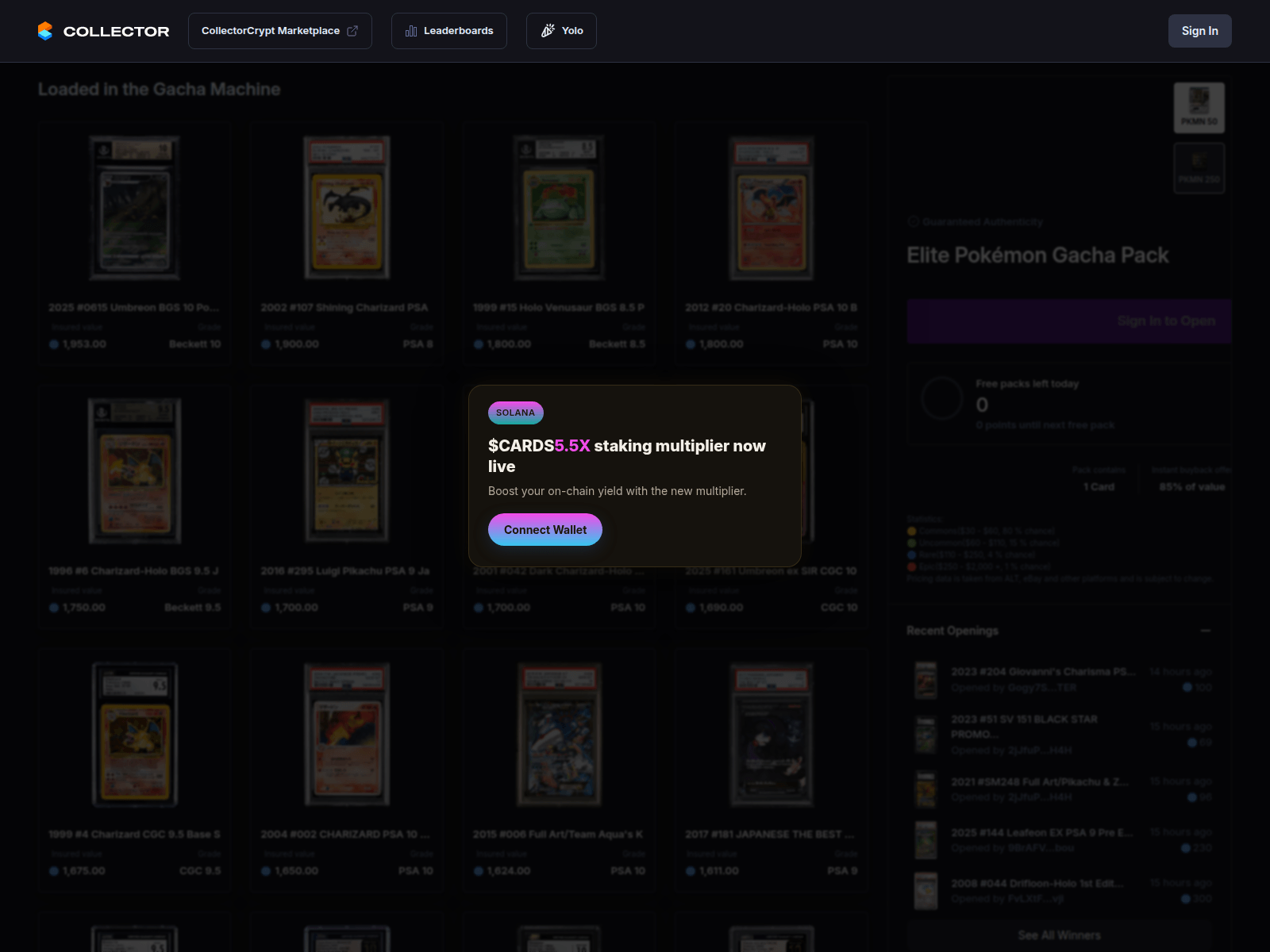Click the bar chart icon on Leaderboards
This screenshot has width=1270, height=952.
tap(411, 31)
